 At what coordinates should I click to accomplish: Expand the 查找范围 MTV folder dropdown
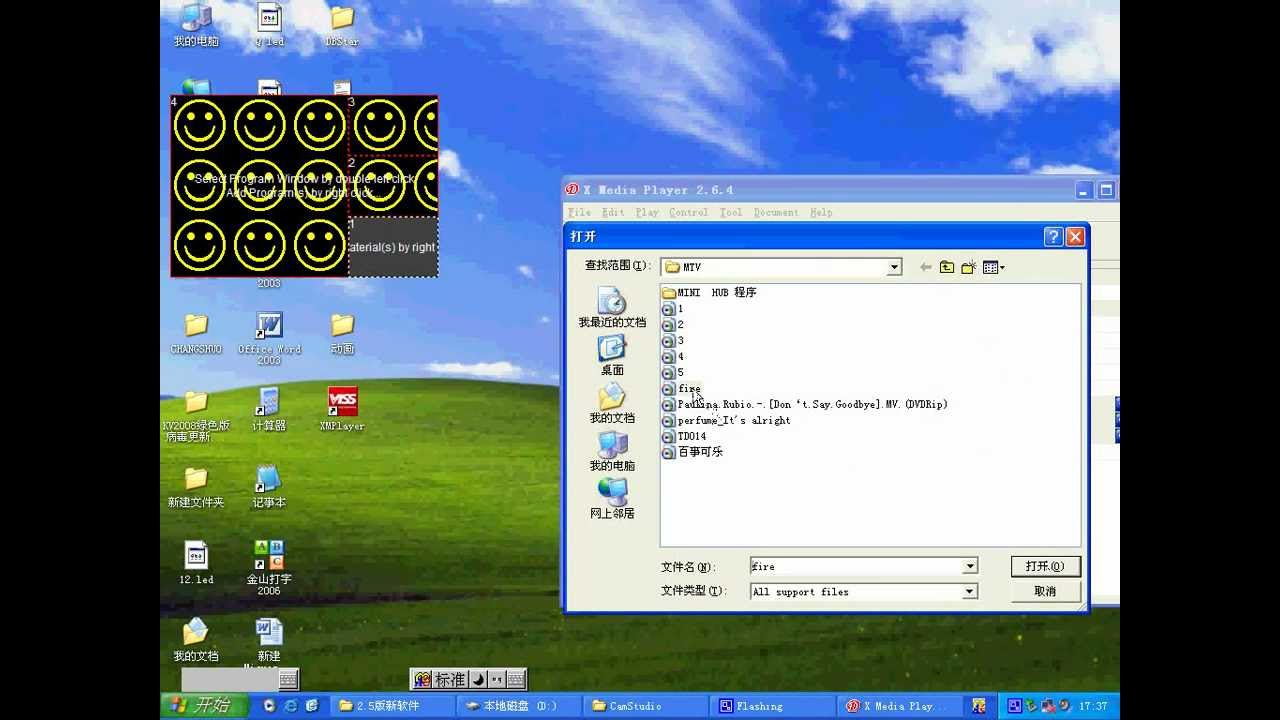(895, 267)
